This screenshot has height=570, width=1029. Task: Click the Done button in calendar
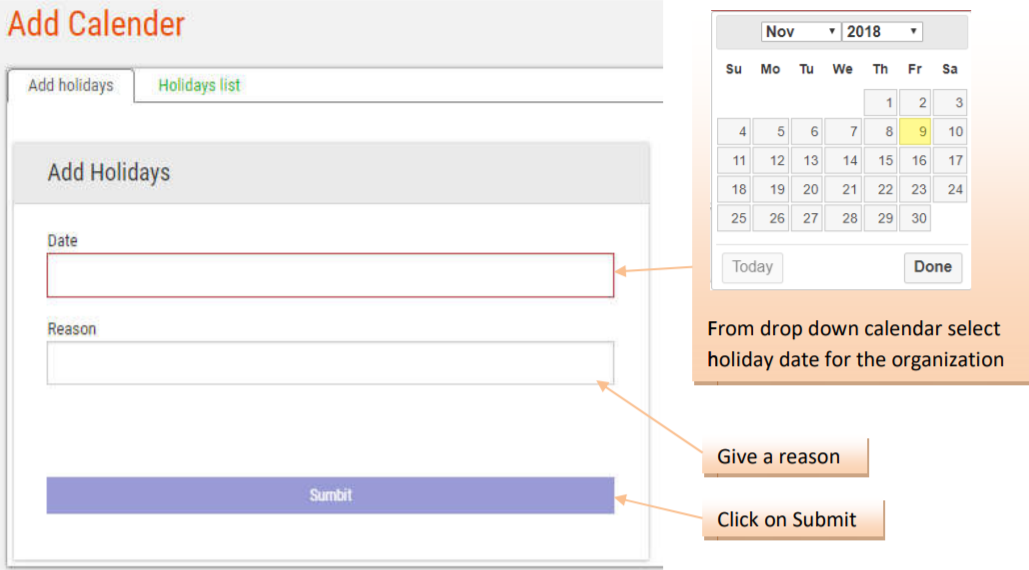(932, 267)
